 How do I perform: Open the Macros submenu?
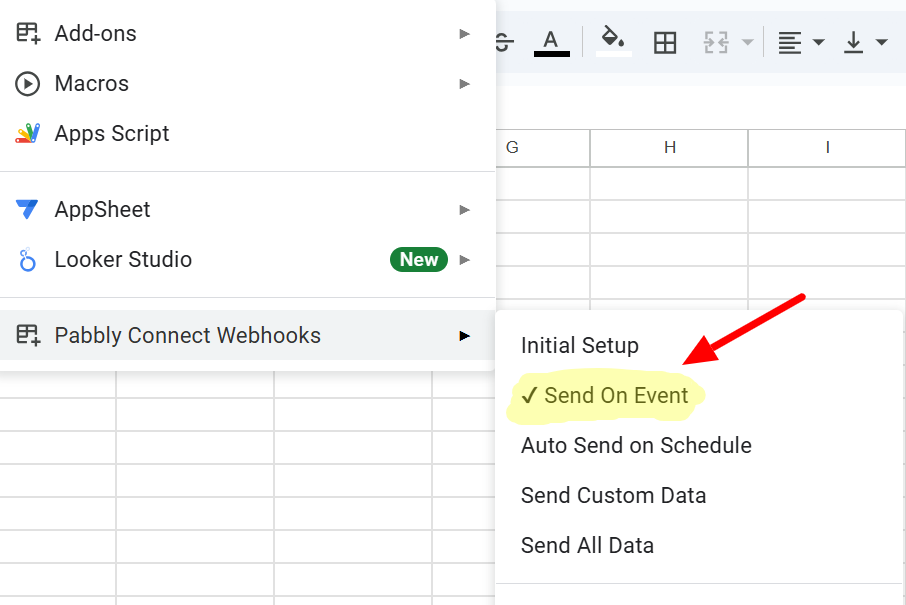[x=91, y=83]
